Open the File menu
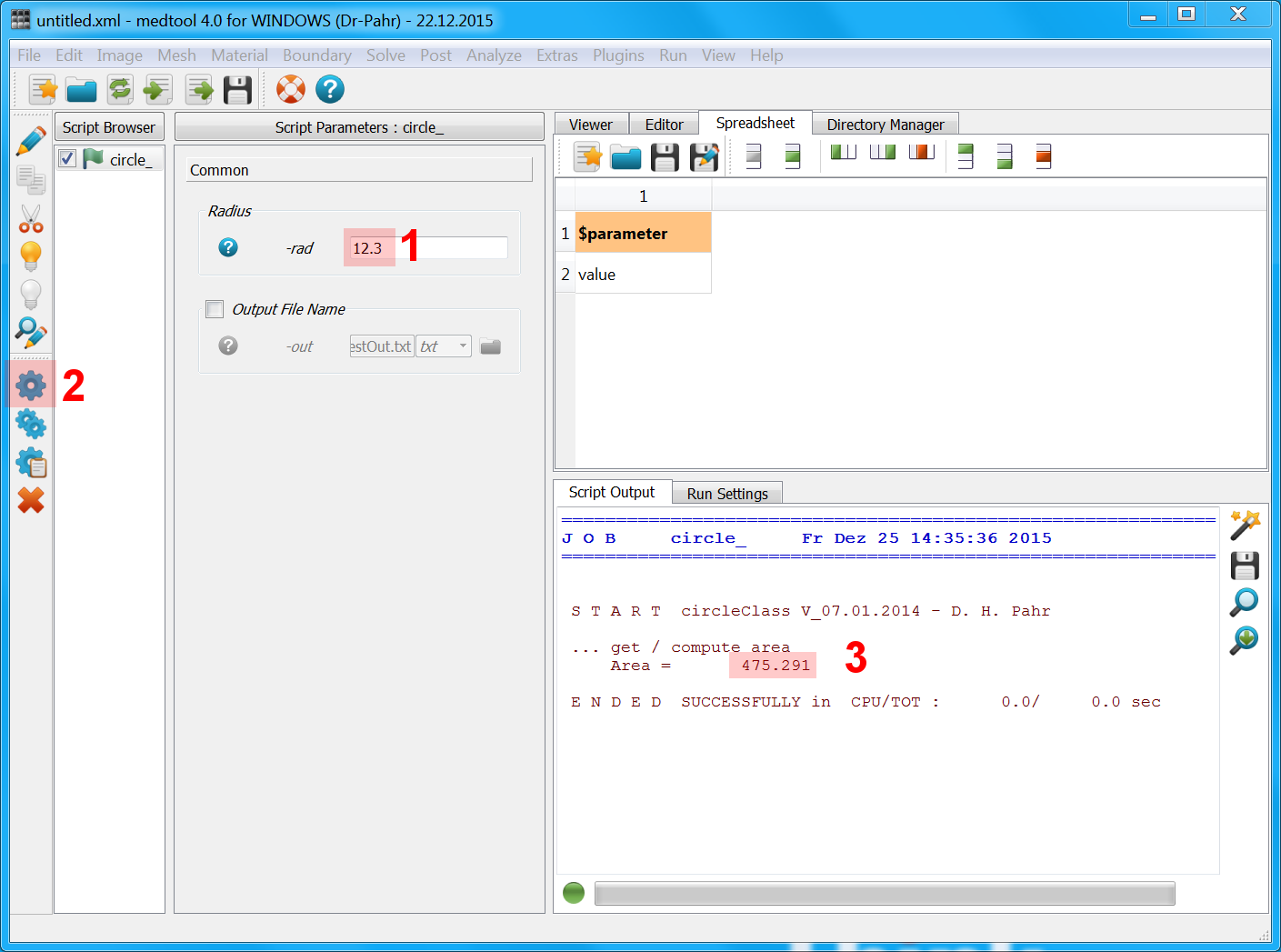1281x952 pixels. tap(29, 55)
